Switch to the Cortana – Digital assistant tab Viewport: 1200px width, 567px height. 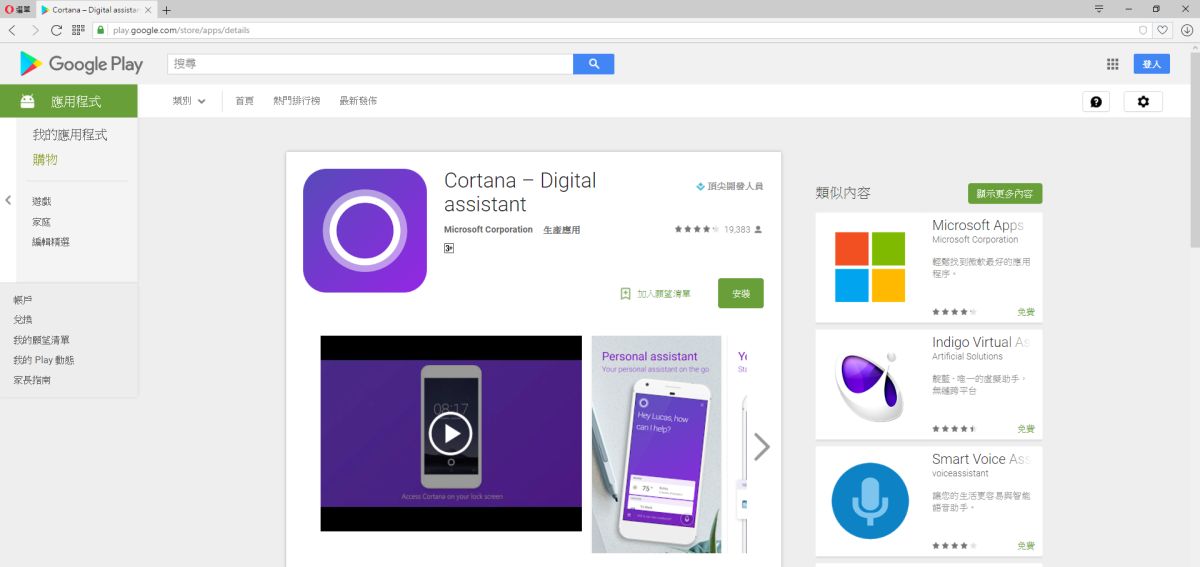[97, 9]
